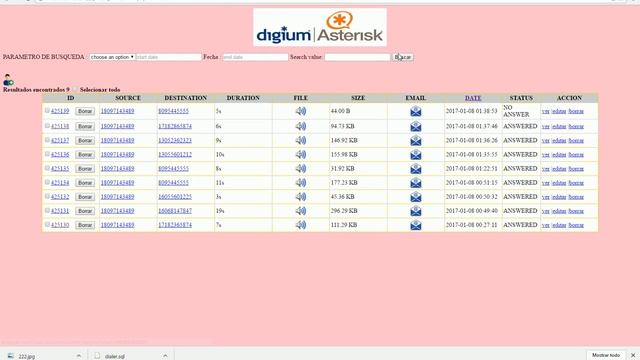Play the audio file for call 425131
Screen dimensions: 640x360
point(301,211)
